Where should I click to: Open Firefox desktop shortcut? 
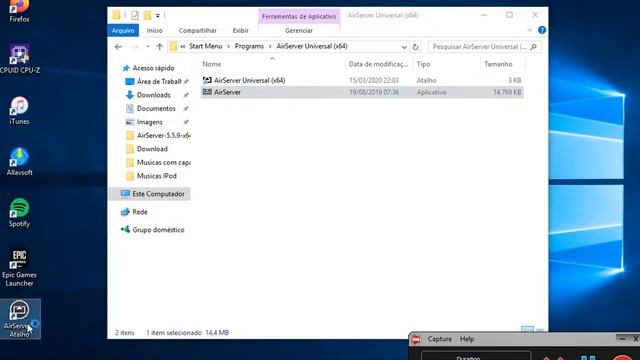tap(19, 11)
